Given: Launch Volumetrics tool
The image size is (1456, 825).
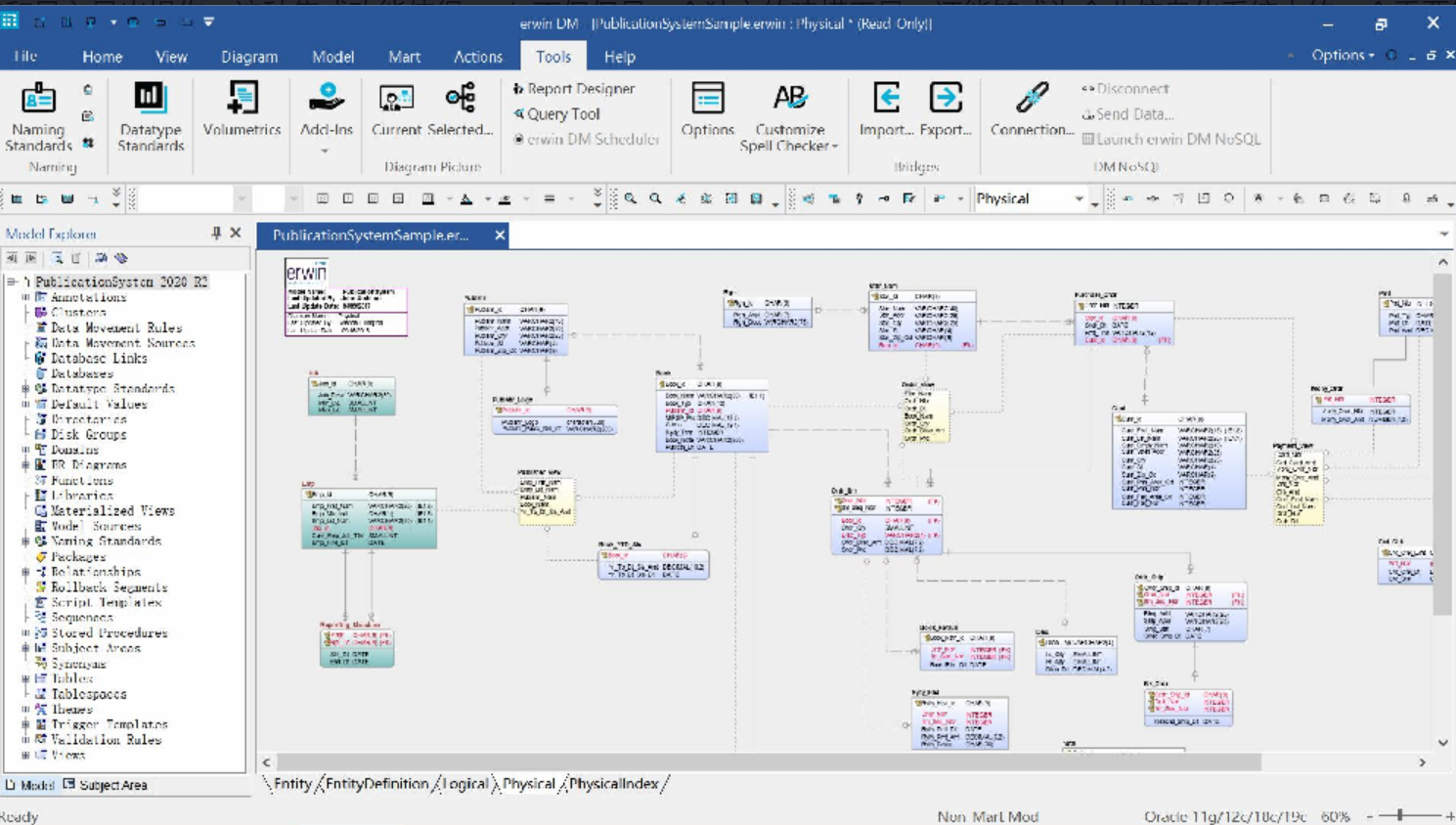Looking at the screenshot, I should [x=242, y=109].
